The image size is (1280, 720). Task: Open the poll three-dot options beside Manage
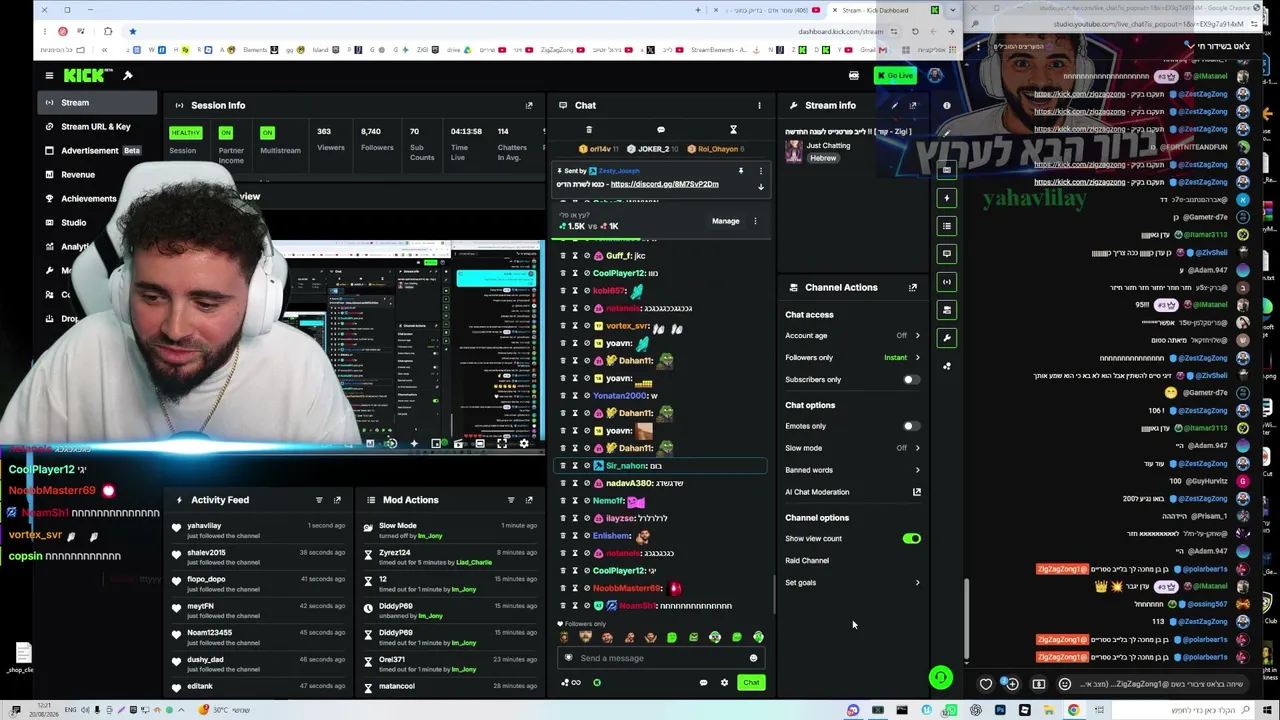[x=755, y=221]
